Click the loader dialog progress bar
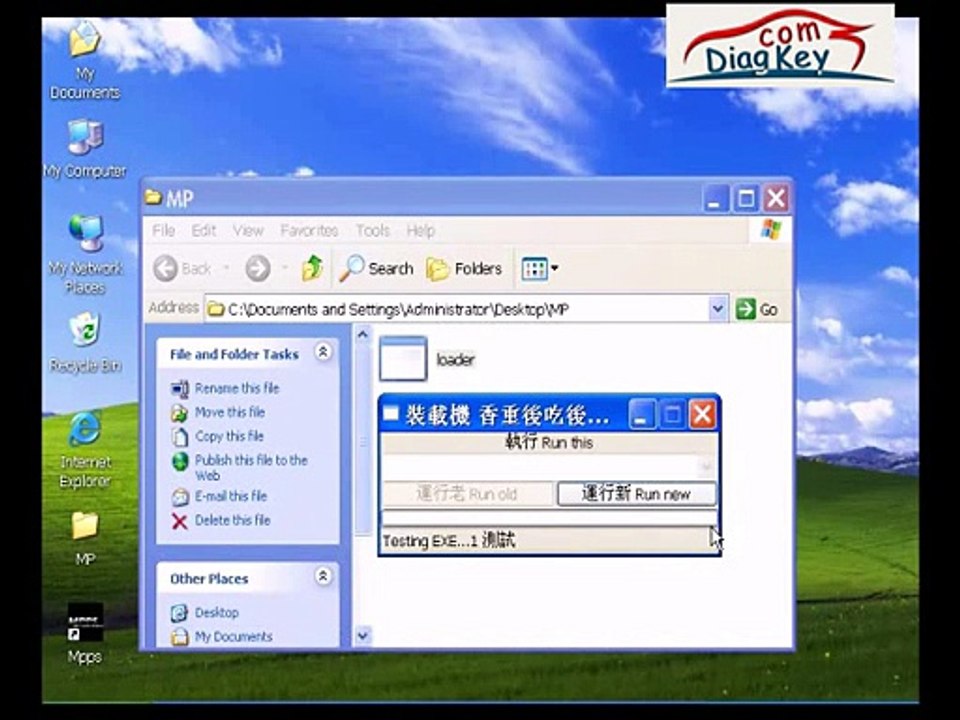 (x=549, y=517)
